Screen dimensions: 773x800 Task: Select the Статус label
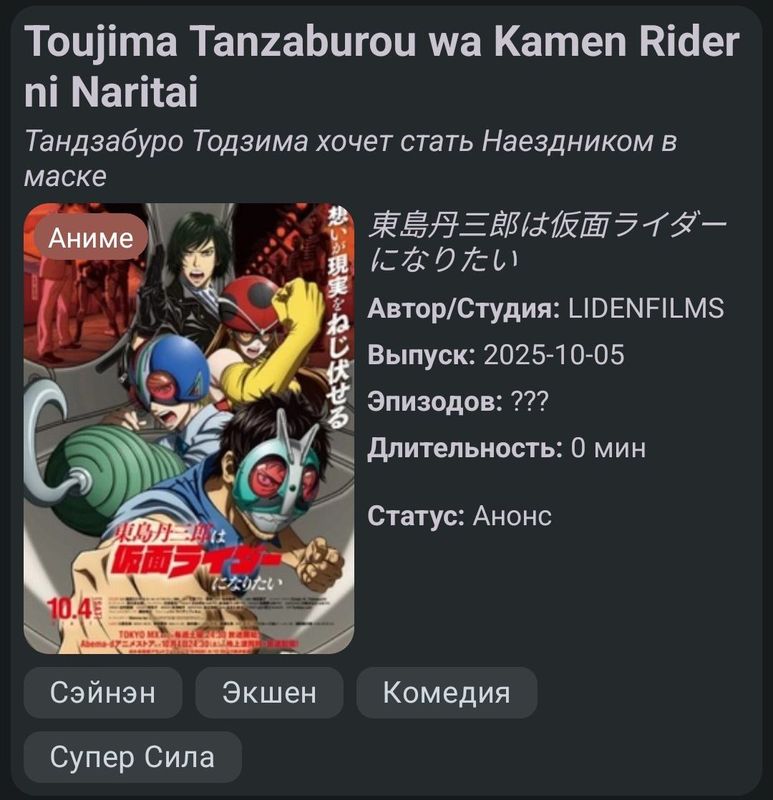click(416, 516)
